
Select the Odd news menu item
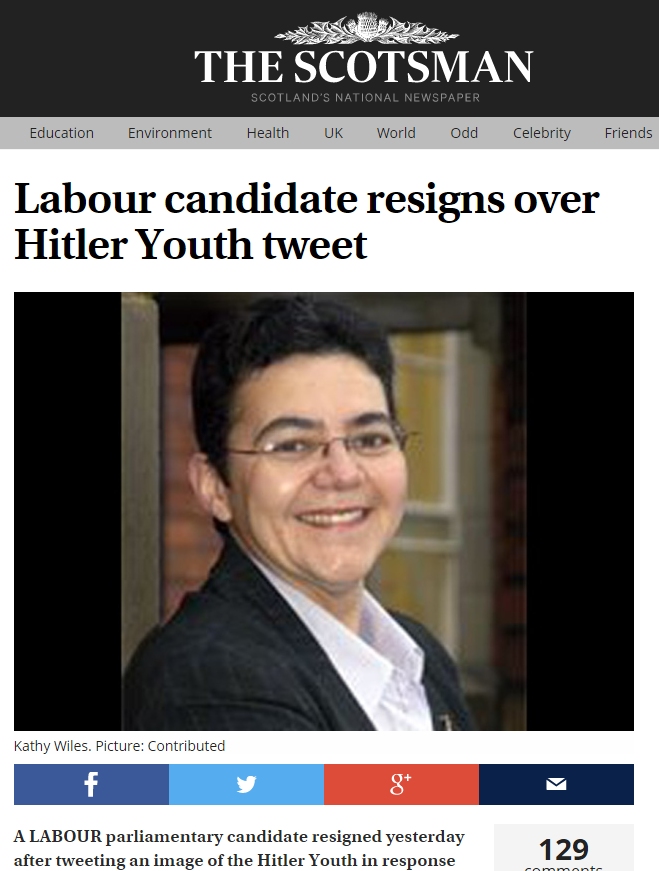(x=464, y=133)
